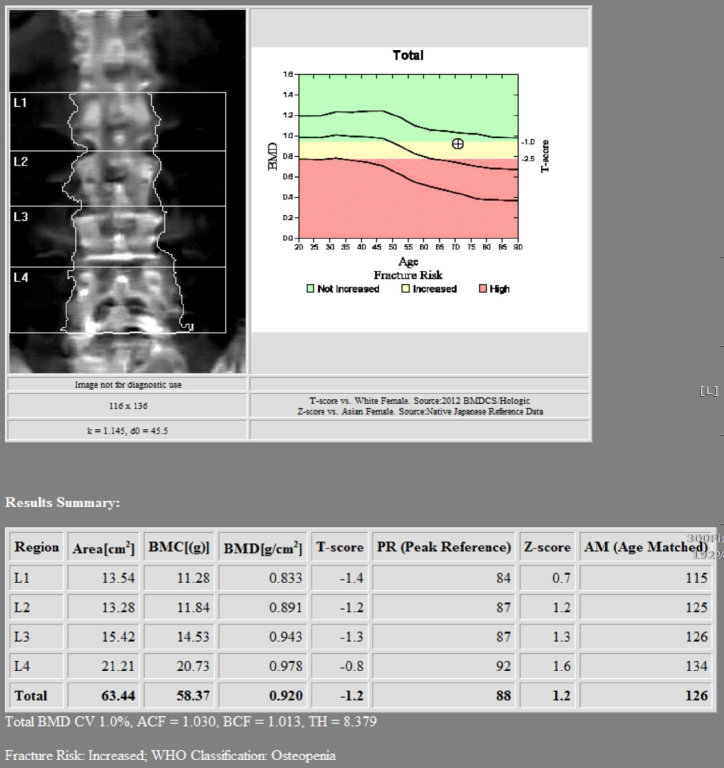Image resolution: width=724 pixels, height=768 pixels.
Task: Click the Region column header
Action: tap(36, 548)
